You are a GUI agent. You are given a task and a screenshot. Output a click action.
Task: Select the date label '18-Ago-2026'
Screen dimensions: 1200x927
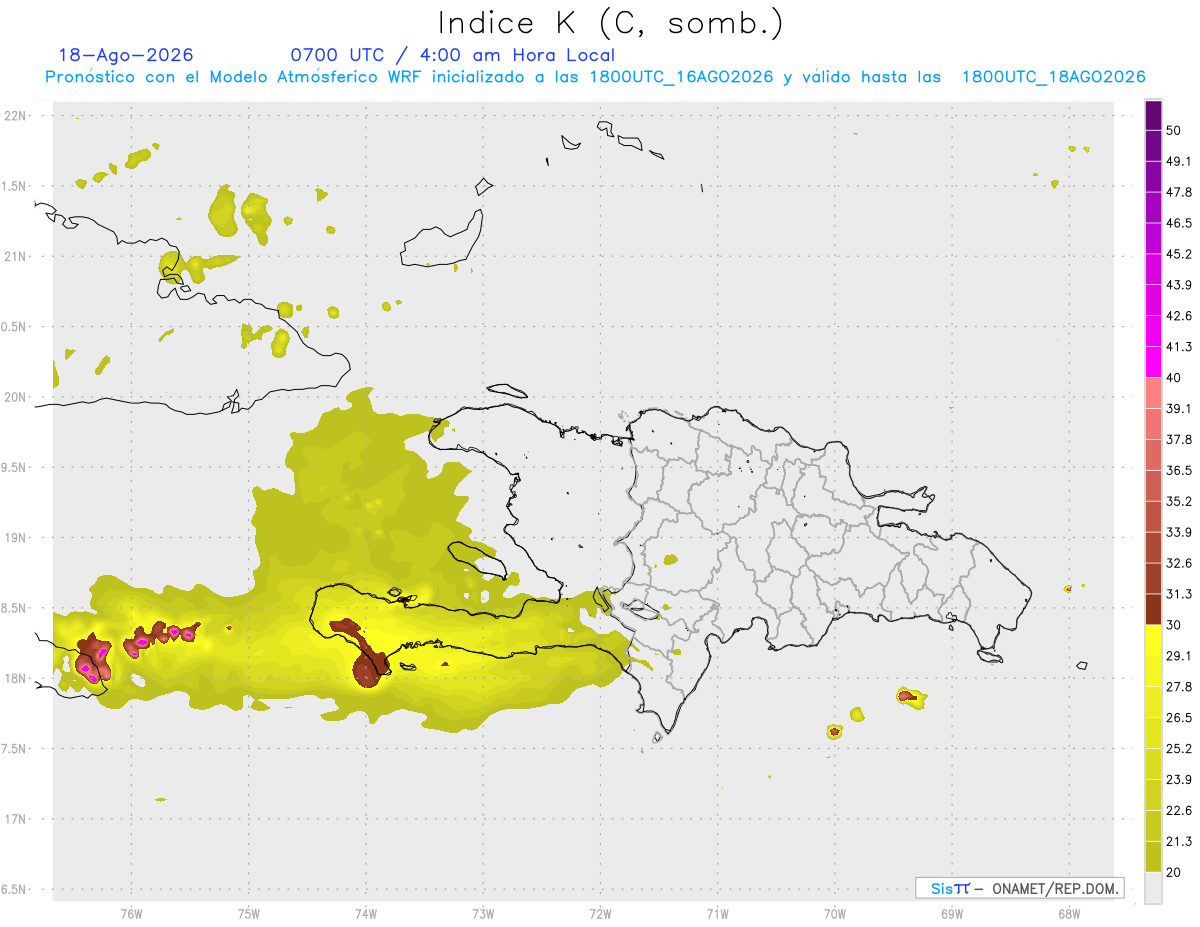coord(126,55)
